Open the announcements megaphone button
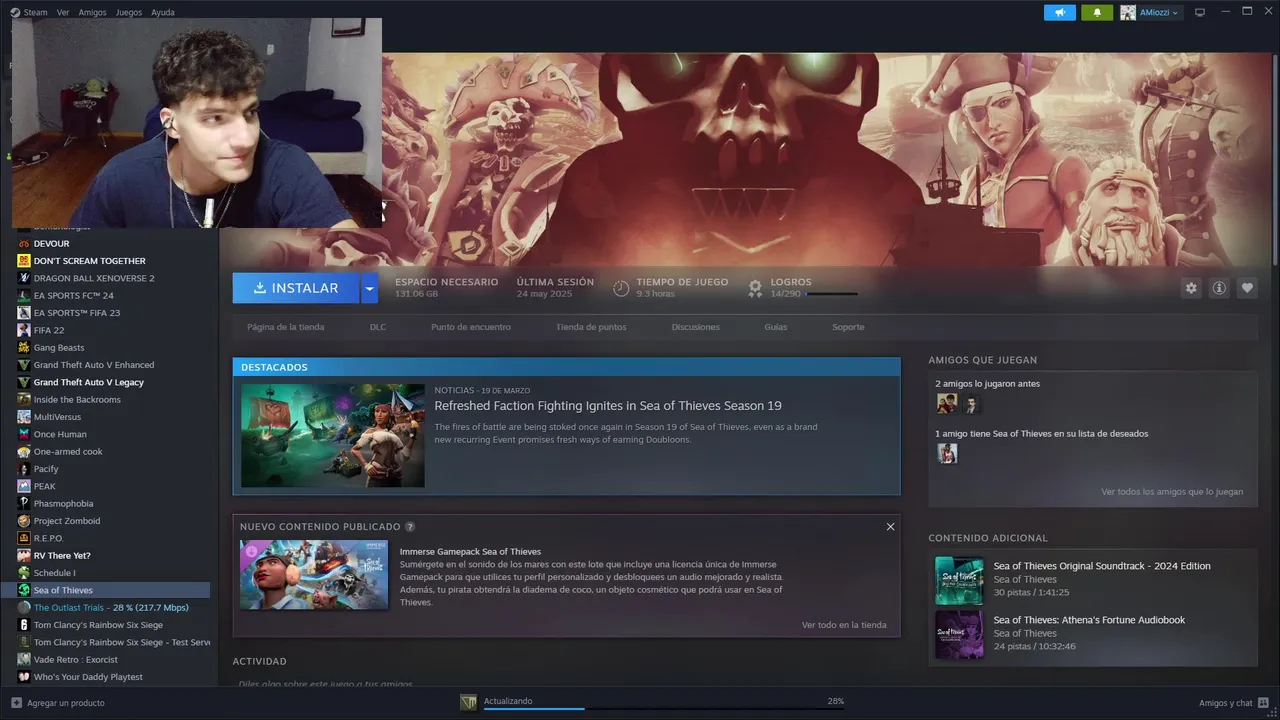Viewport: 1280px width, 720px height. pyautogui.click(x=1059, y=12)
